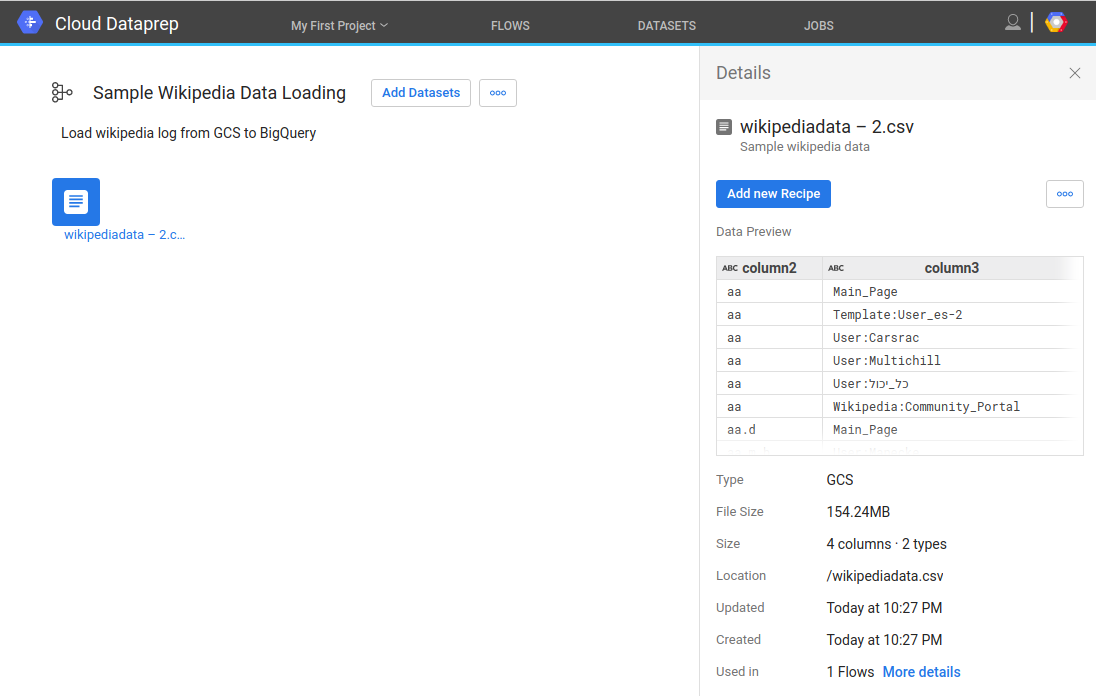
Task: Select the column3 header in Data Preview
Action: 951,268
